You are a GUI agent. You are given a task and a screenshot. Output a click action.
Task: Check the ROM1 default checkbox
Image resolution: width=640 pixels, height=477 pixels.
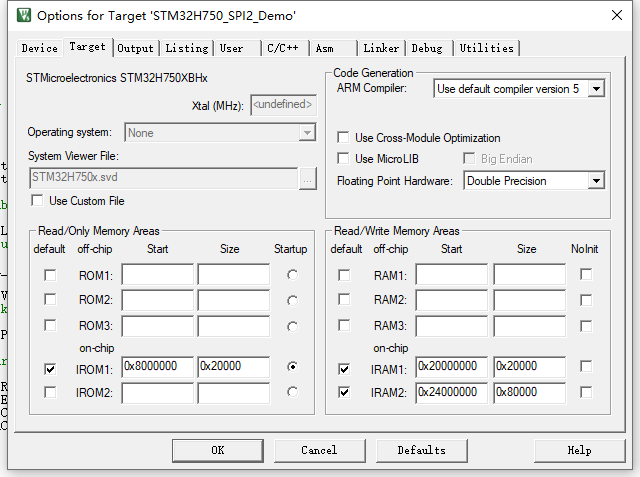(x=50, y=275)
